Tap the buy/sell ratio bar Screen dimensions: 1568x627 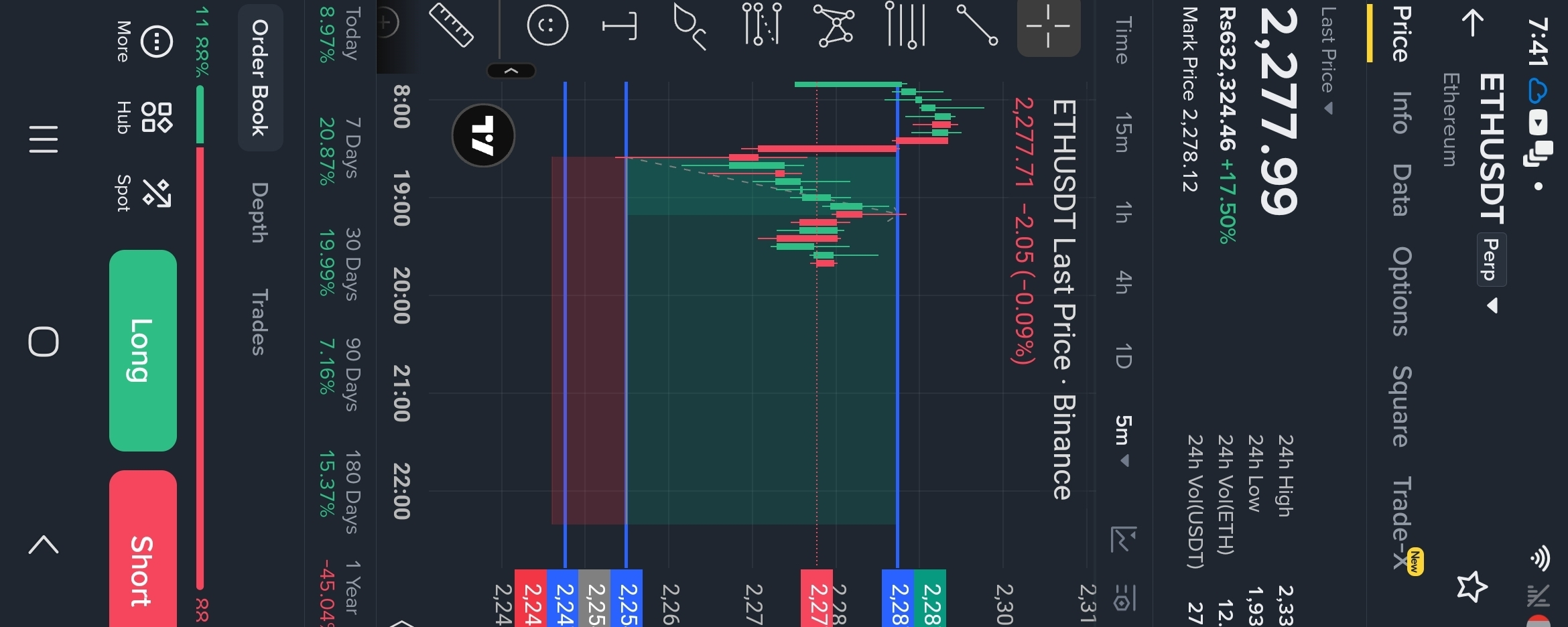pos(200,338)
